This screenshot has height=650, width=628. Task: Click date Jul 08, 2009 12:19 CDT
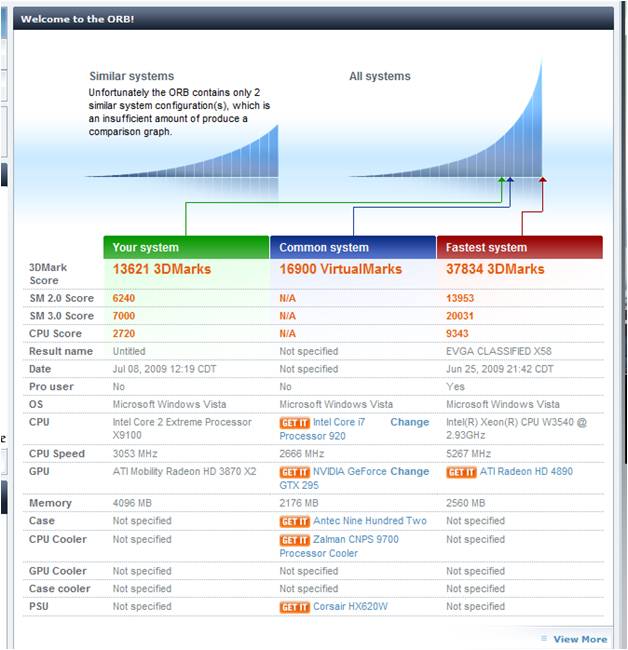(164, 369)
